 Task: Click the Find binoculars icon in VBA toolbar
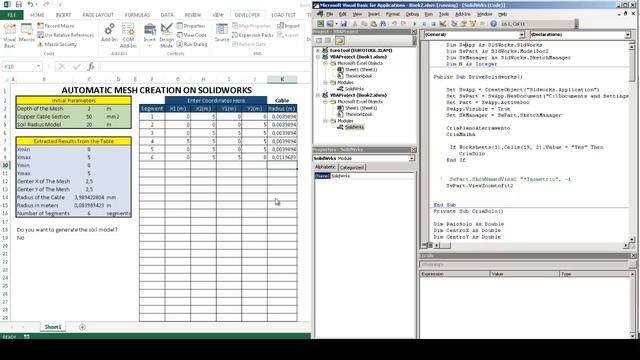[383, 24]
